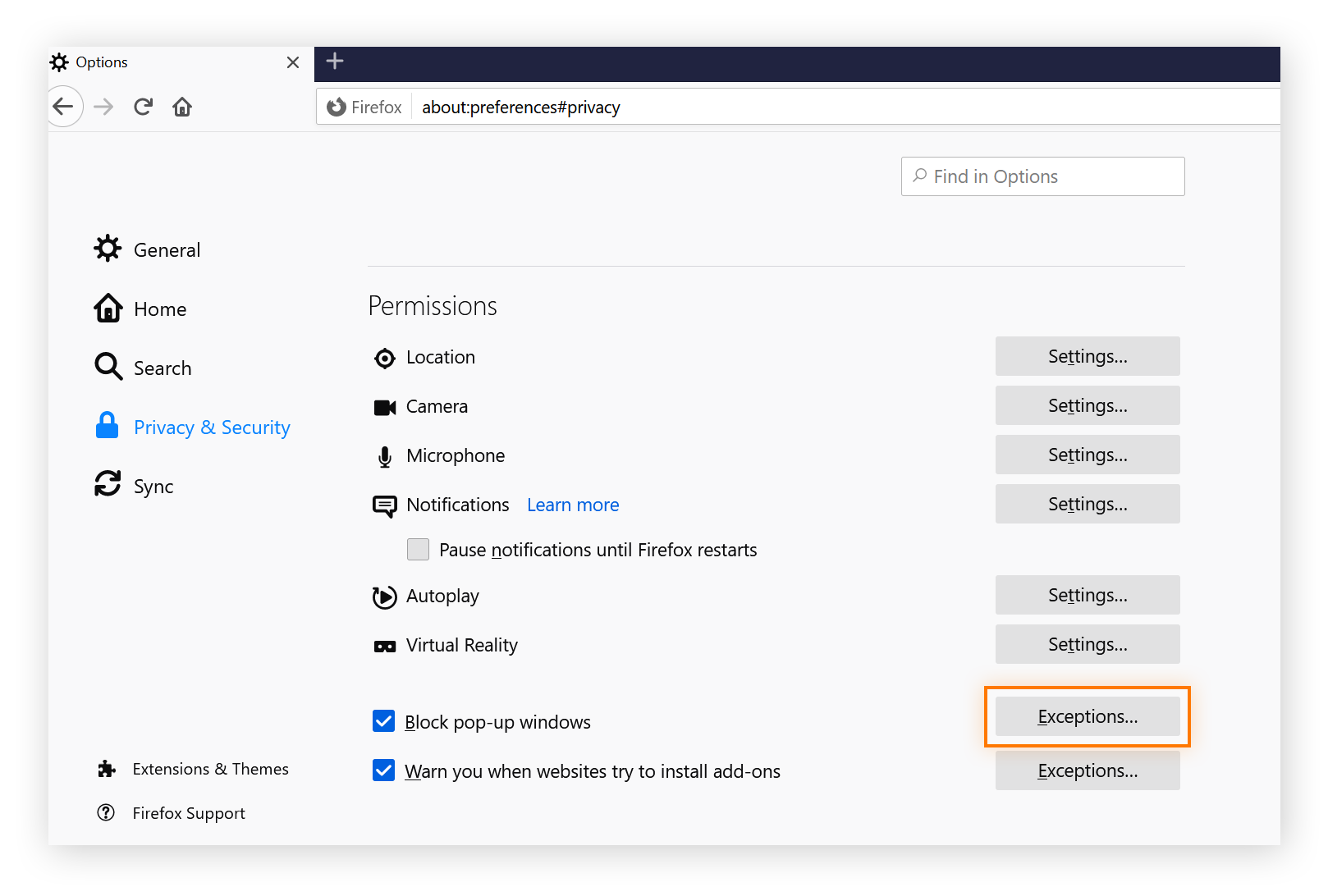Click the Location target icon
The width and height of the screenshot is (1328, 896).
385,359
